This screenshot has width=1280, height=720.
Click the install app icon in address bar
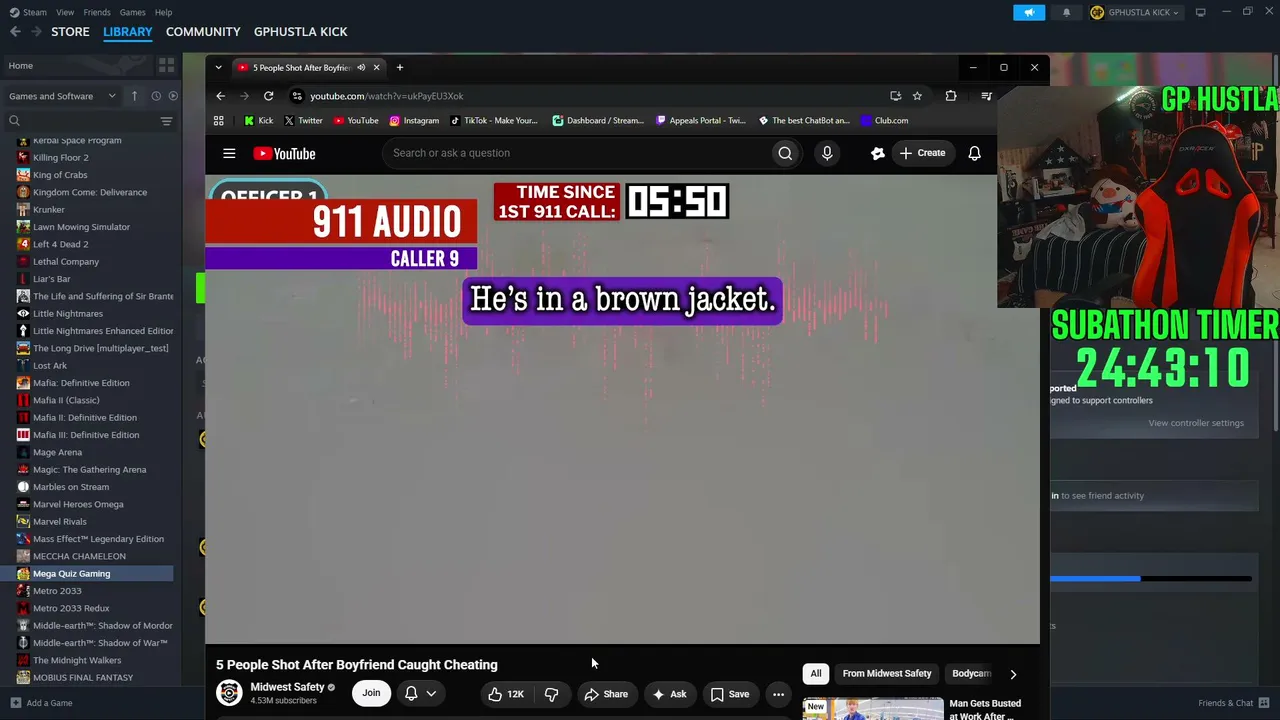coord(895,96)
